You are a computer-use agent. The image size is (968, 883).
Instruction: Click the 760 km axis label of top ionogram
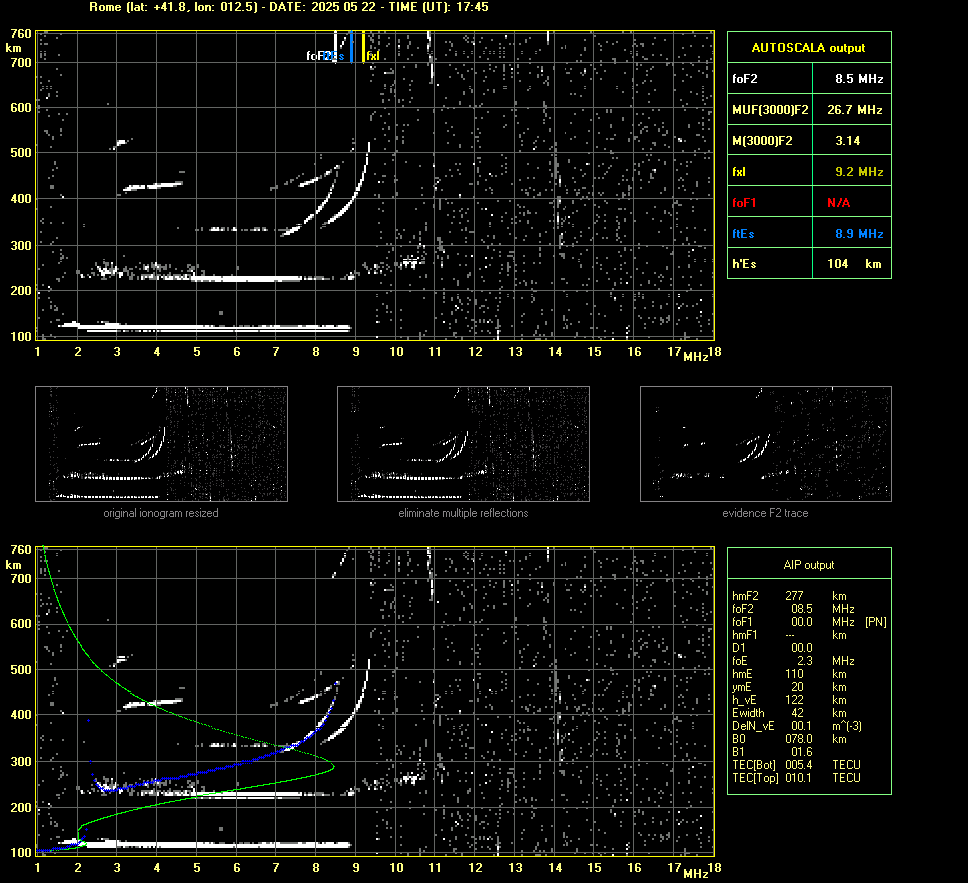[x=21, y=34]
